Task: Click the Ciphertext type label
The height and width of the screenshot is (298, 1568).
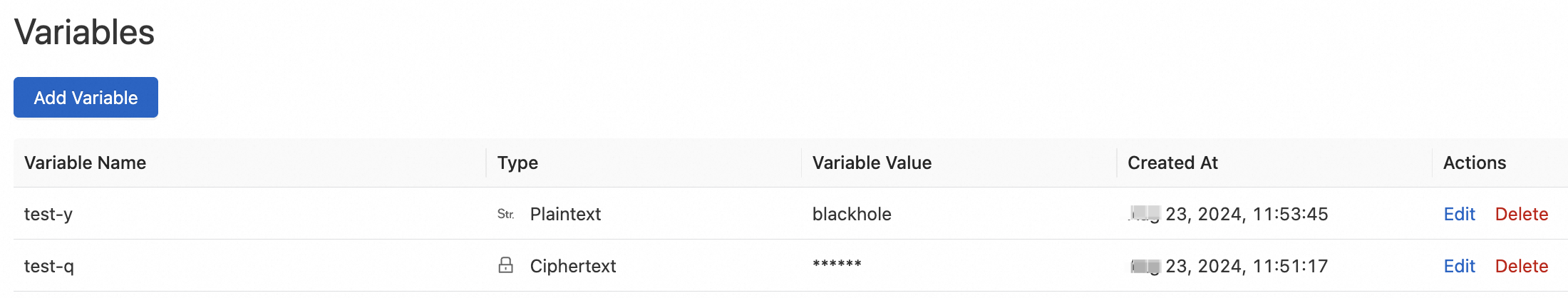Action: tap(572, 266)
